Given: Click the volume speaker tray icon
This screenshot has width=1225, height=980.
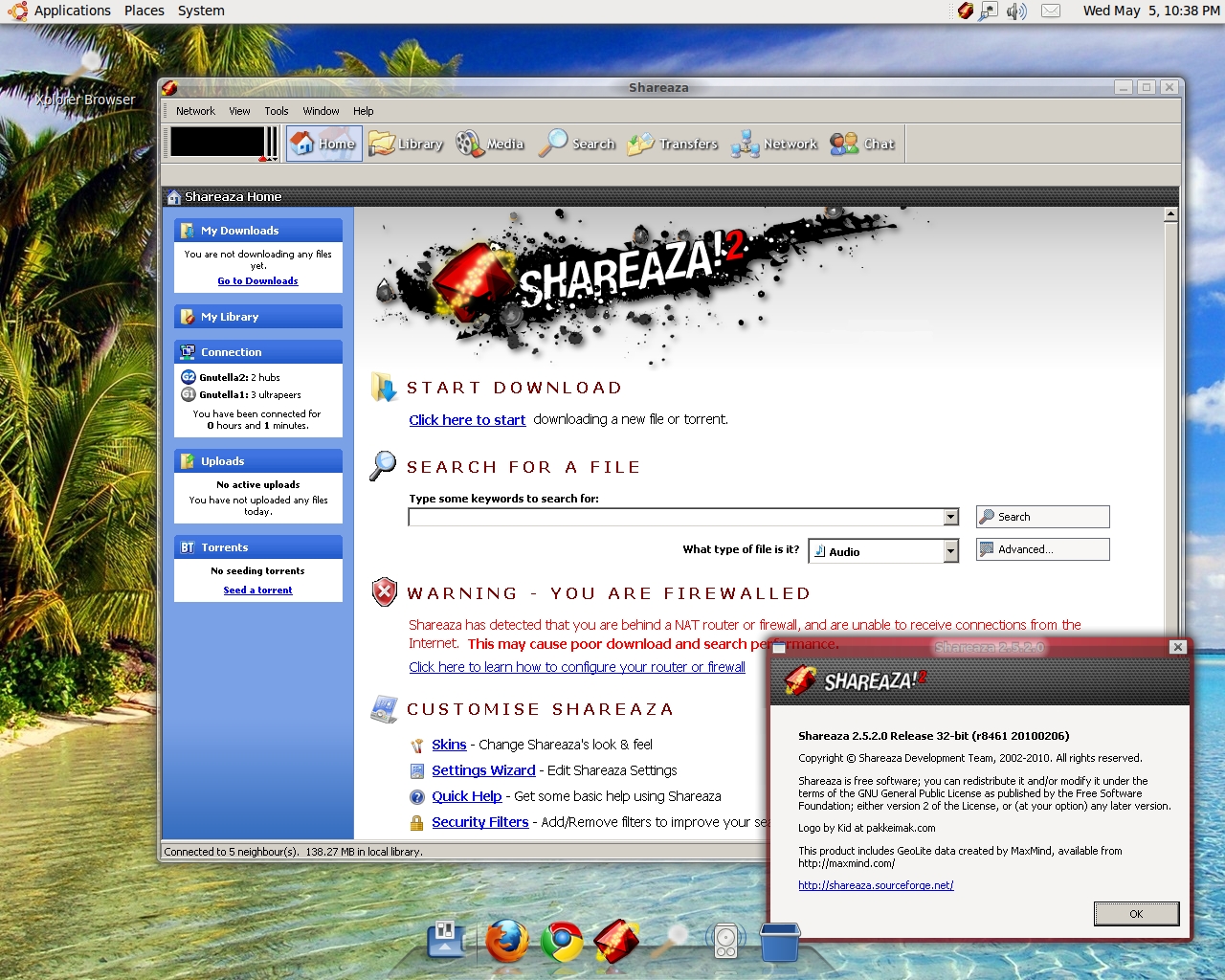Looking at the screenshot, I should pyautogui.click(x=1016, y=11).
